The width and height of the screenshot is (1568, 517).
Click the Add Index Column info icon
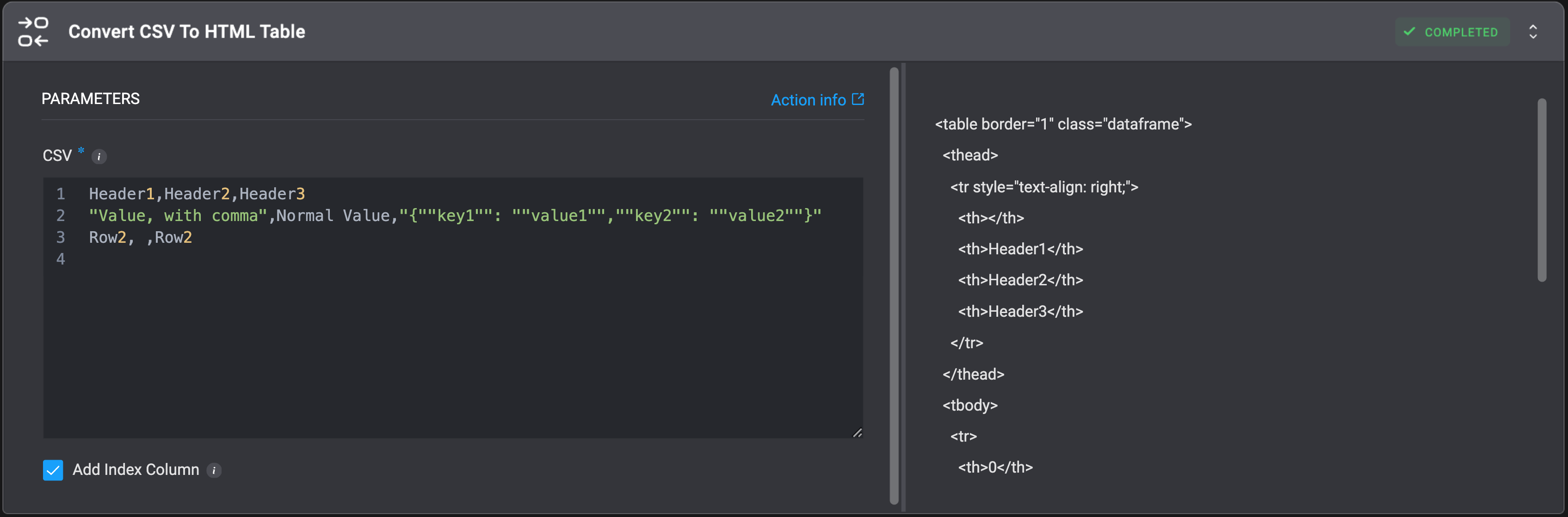point(214,470)
